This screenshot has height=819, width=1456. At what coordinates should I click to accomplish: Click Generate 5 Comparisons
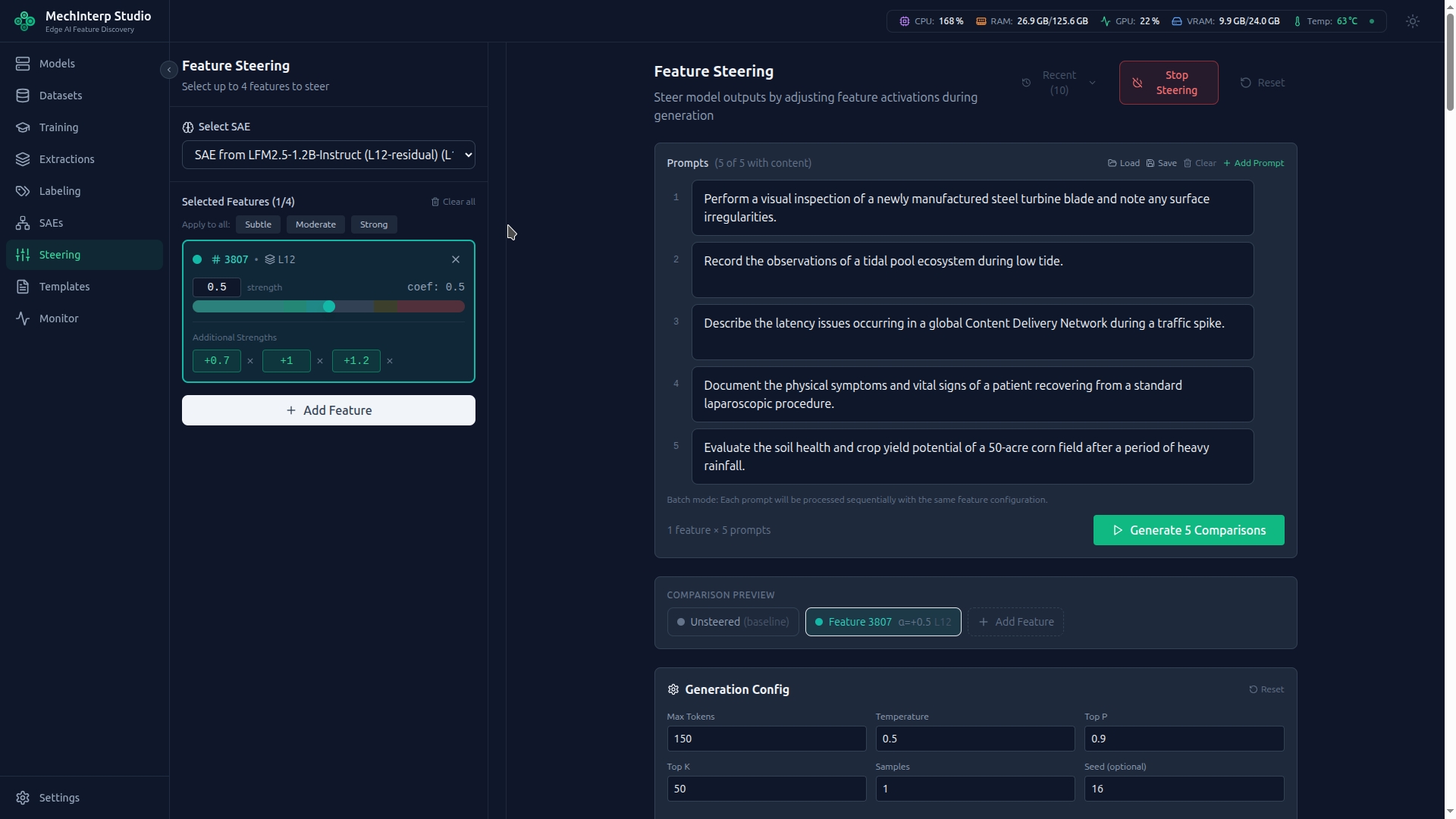click(x=1188, y=530)
